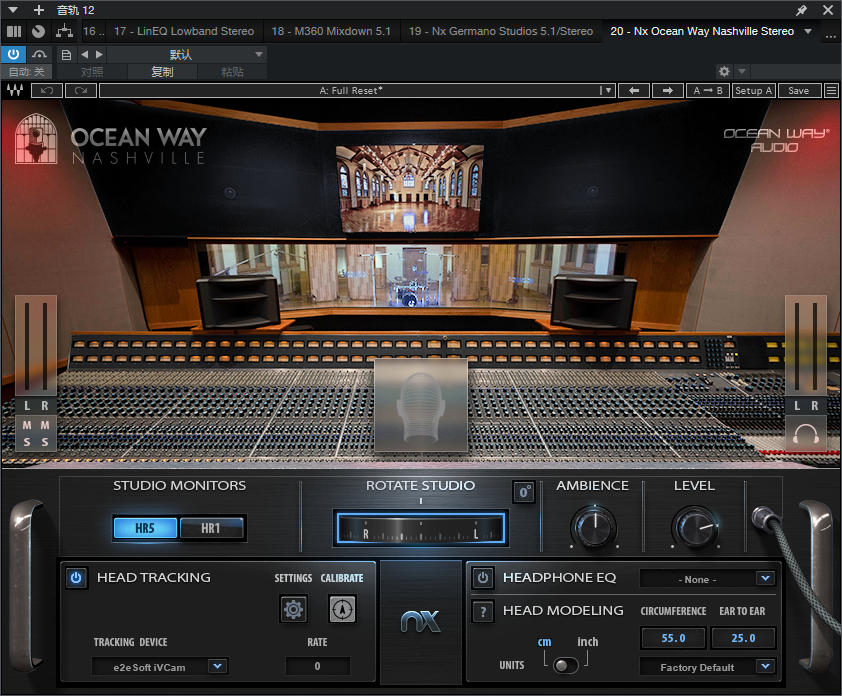Go to the next host preset arrow
This screenshot has width=842, height=696.
(x=99, y=54)
